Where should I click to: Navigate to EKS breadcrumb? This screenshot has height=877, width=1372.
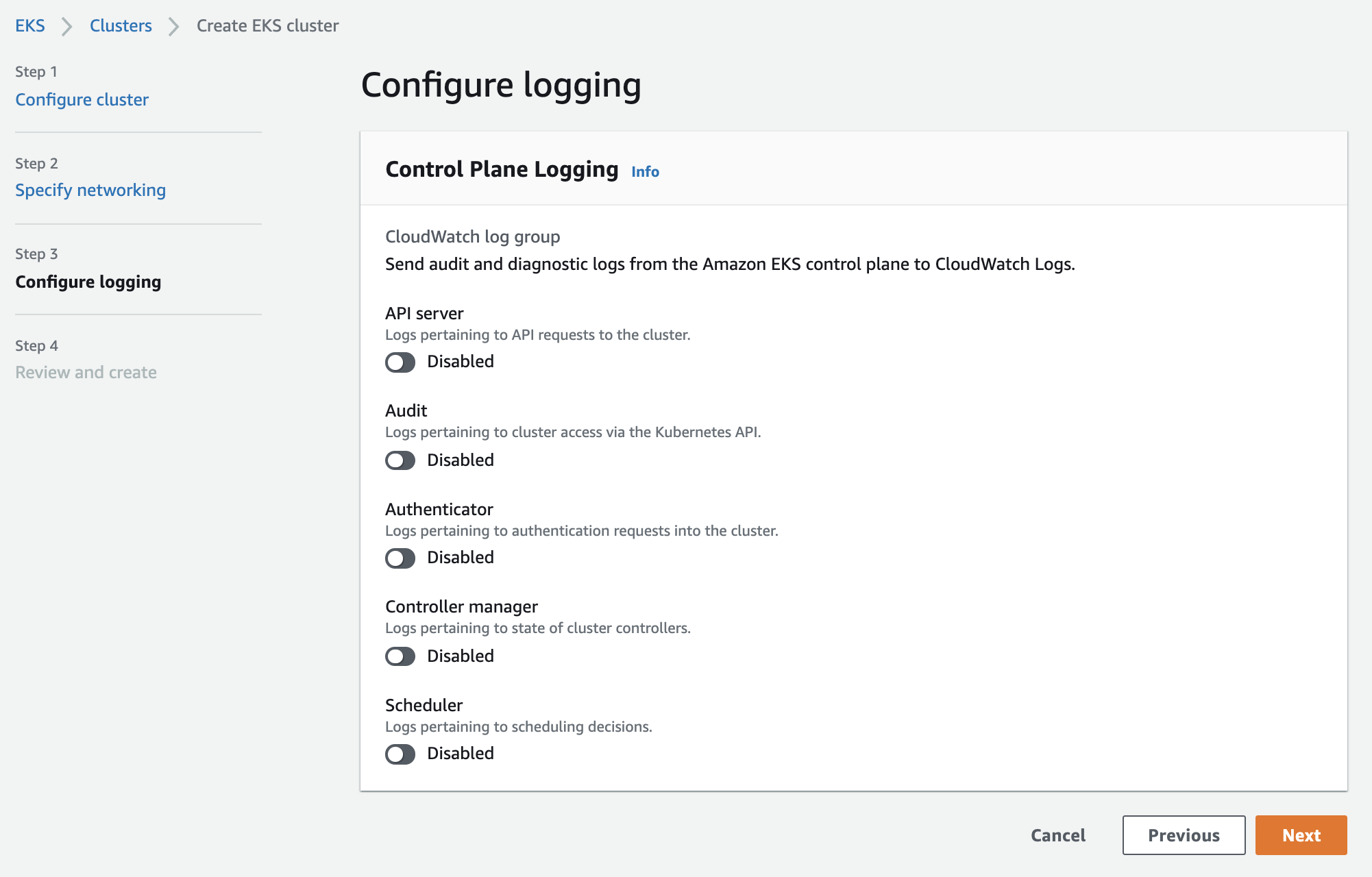(x=30, y=26)
